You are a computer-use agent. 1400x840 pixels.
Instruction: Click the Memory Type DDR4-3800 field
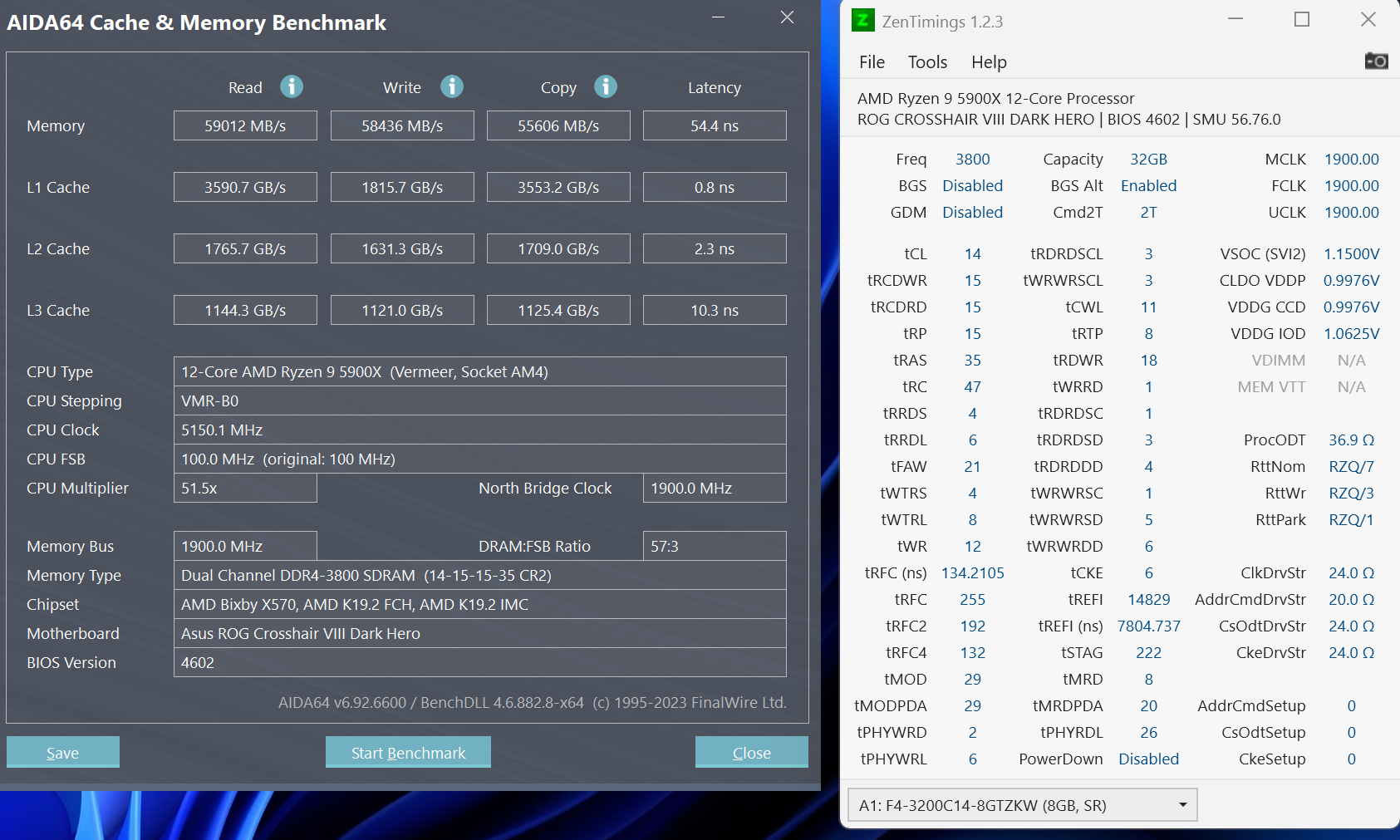[x=480, y=575]
